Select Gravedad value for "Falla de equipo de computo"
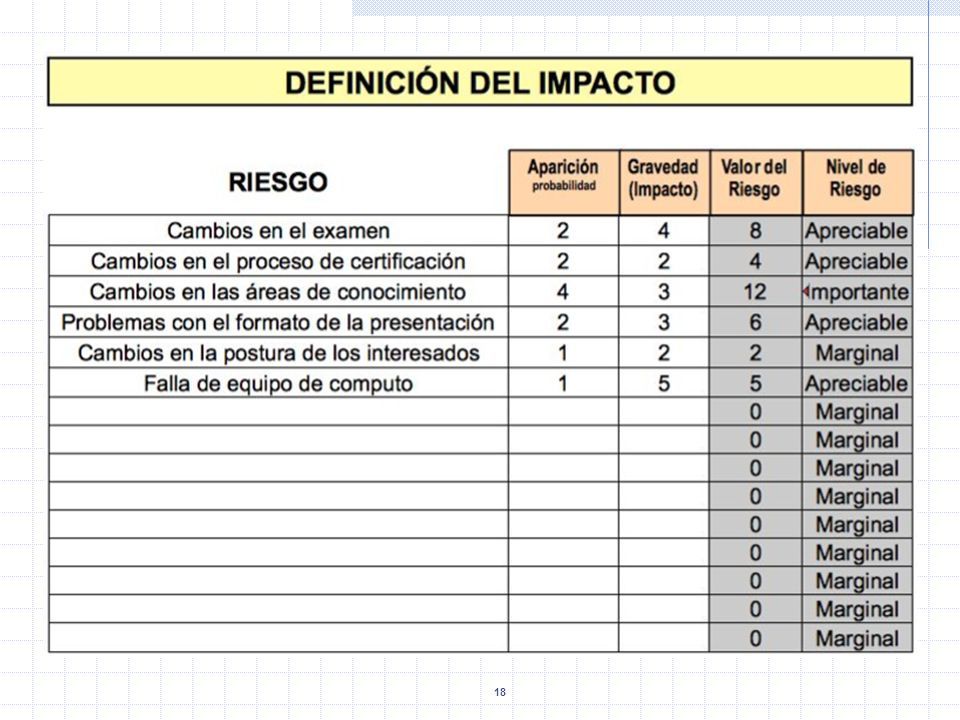This screenshot has height=720, width=960. [x=664, y=383]
